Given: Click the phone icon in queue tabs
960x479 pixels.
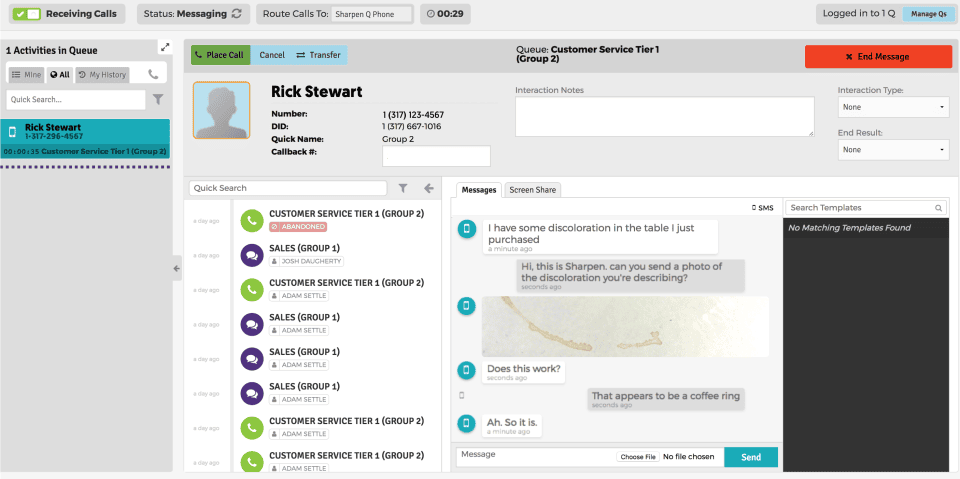Looking at the screenshot, I should click(153, 75).
